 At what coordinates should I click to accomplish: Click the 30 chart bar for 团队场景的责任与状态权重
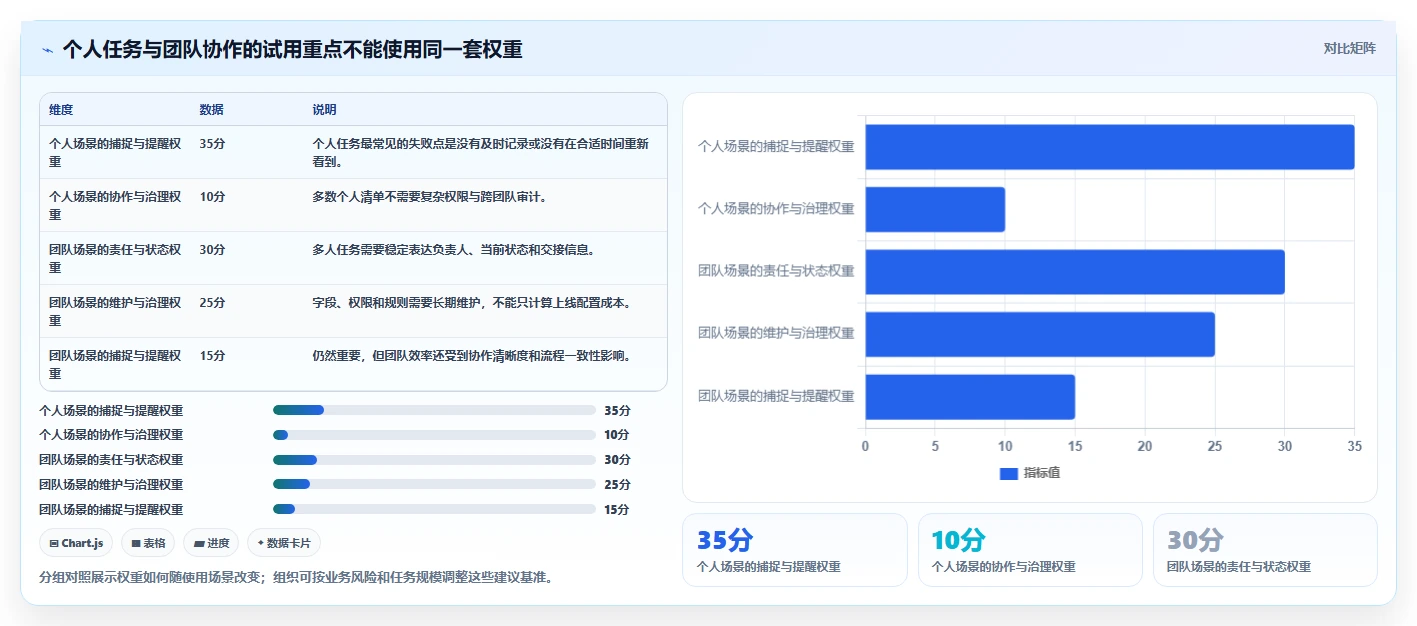click(x=1075, y=272)
